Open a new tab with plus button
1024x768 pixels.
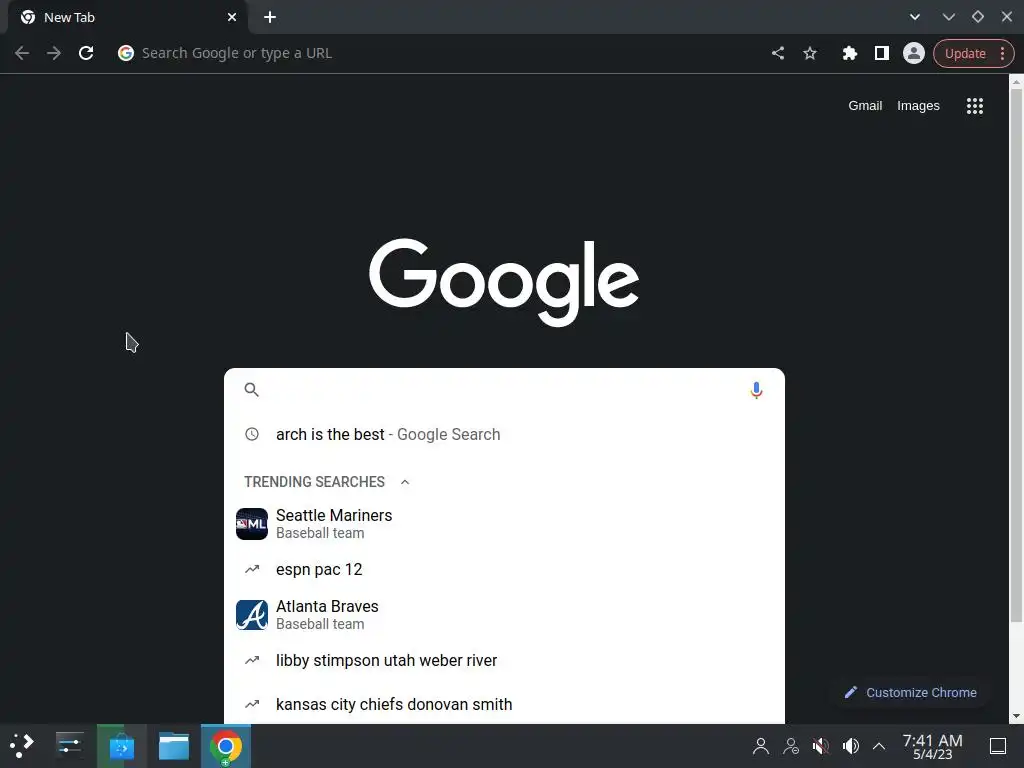point(270,18)
